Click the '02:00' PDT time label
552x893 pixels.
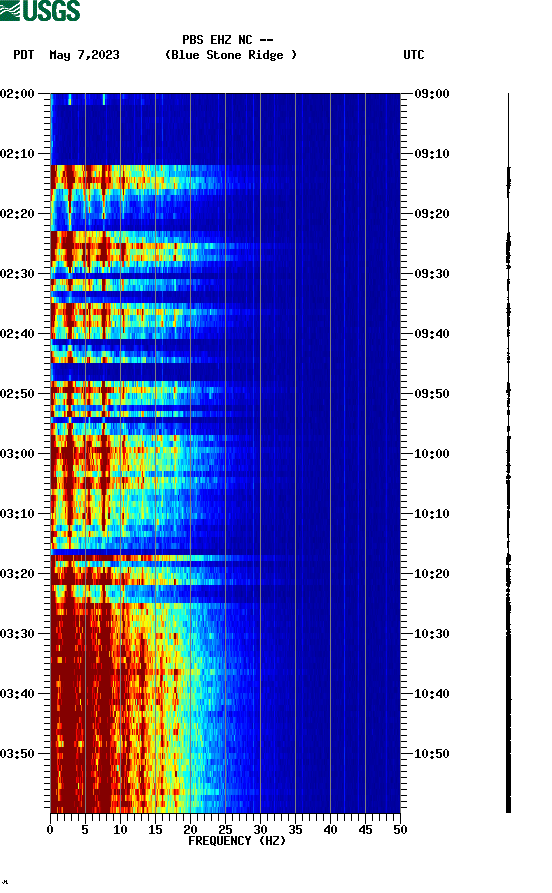(x=17, y=94)
